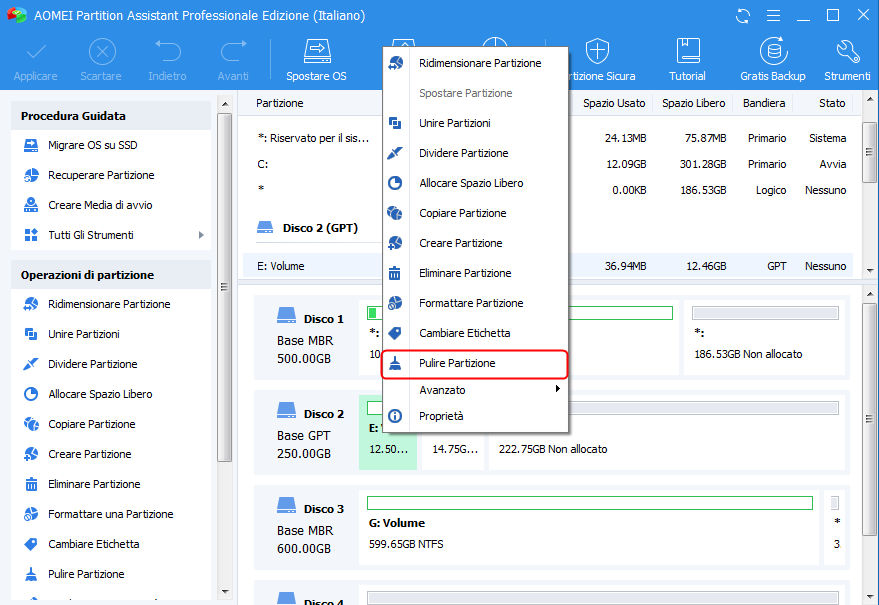
Task: Select Migrare OS su SSD in sidebar
Action: (x=92, y=145)
